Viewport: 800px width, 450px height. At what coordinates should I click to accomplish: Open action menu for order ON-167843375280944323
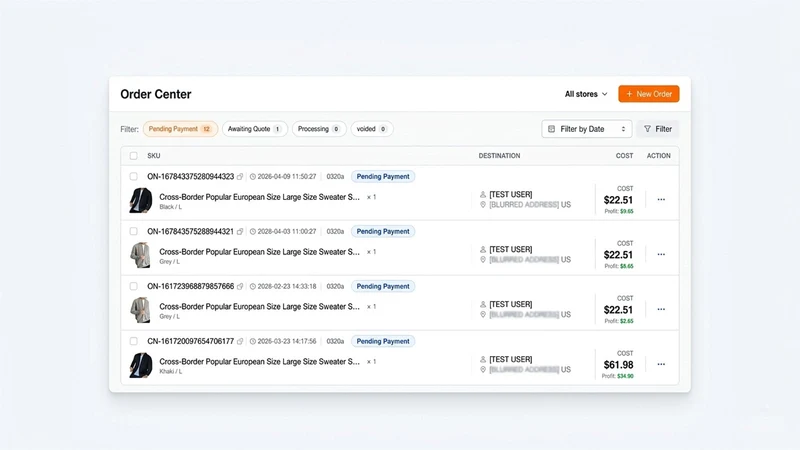(661, 199)
